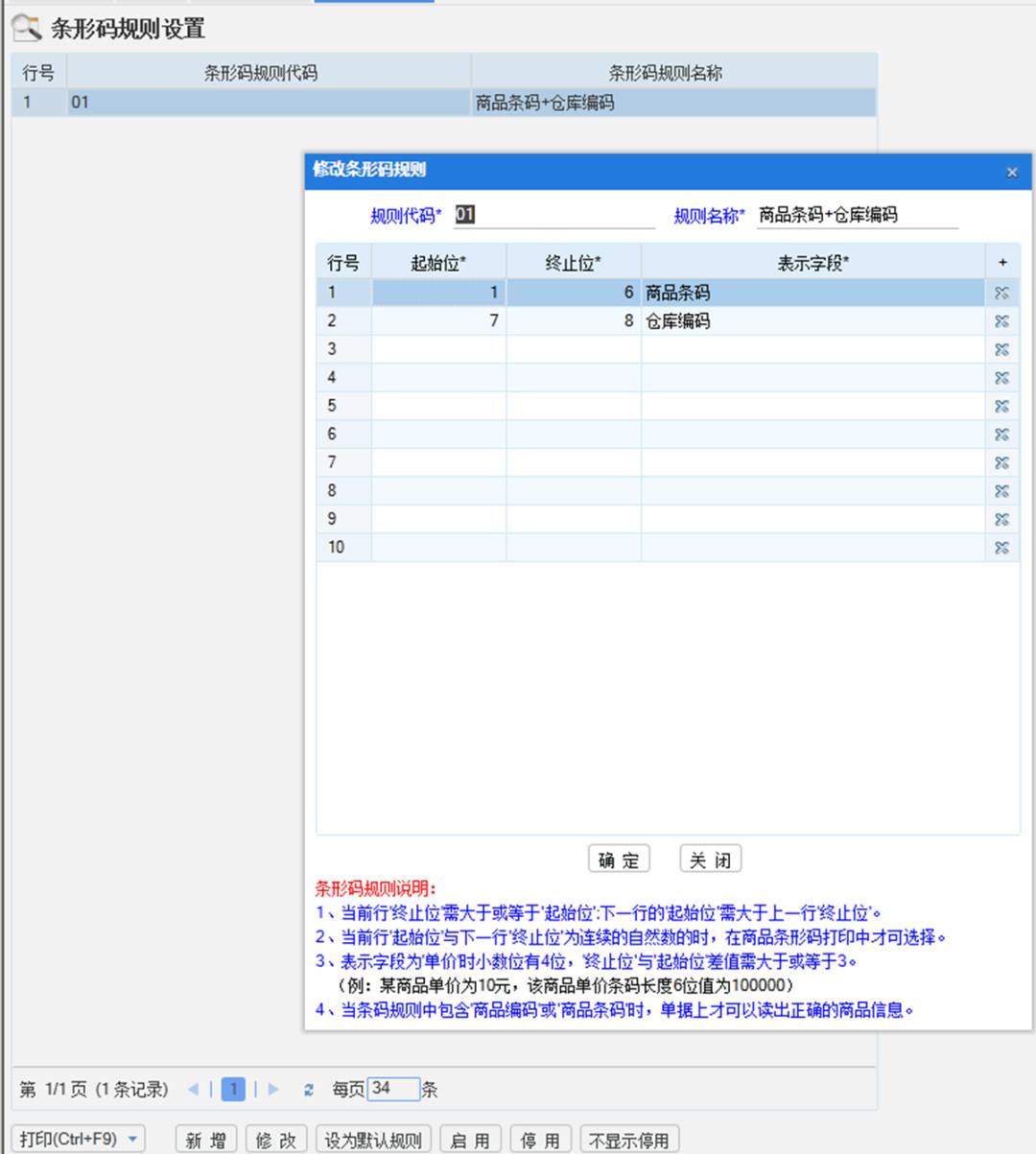Select rule name 商品条码+仓库编码 in main list
The width and height of the screenshot is (1036, 1154).
[674, 103]
